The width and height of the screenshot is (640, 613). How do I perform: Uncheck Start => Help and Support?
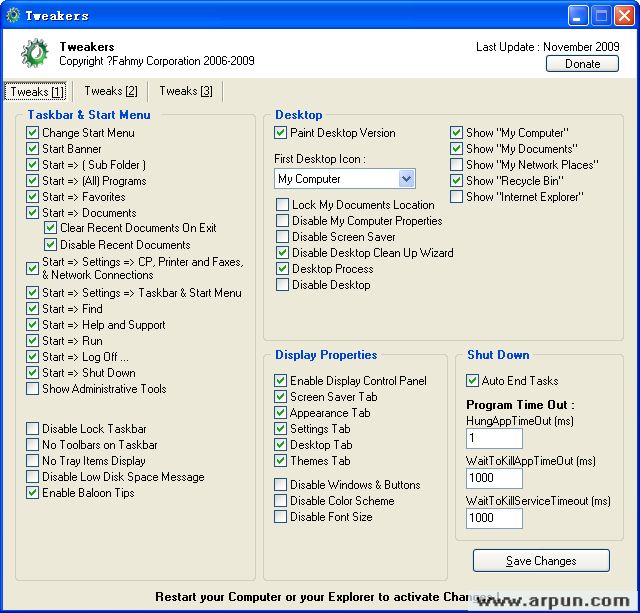click(x=32, y=325)
